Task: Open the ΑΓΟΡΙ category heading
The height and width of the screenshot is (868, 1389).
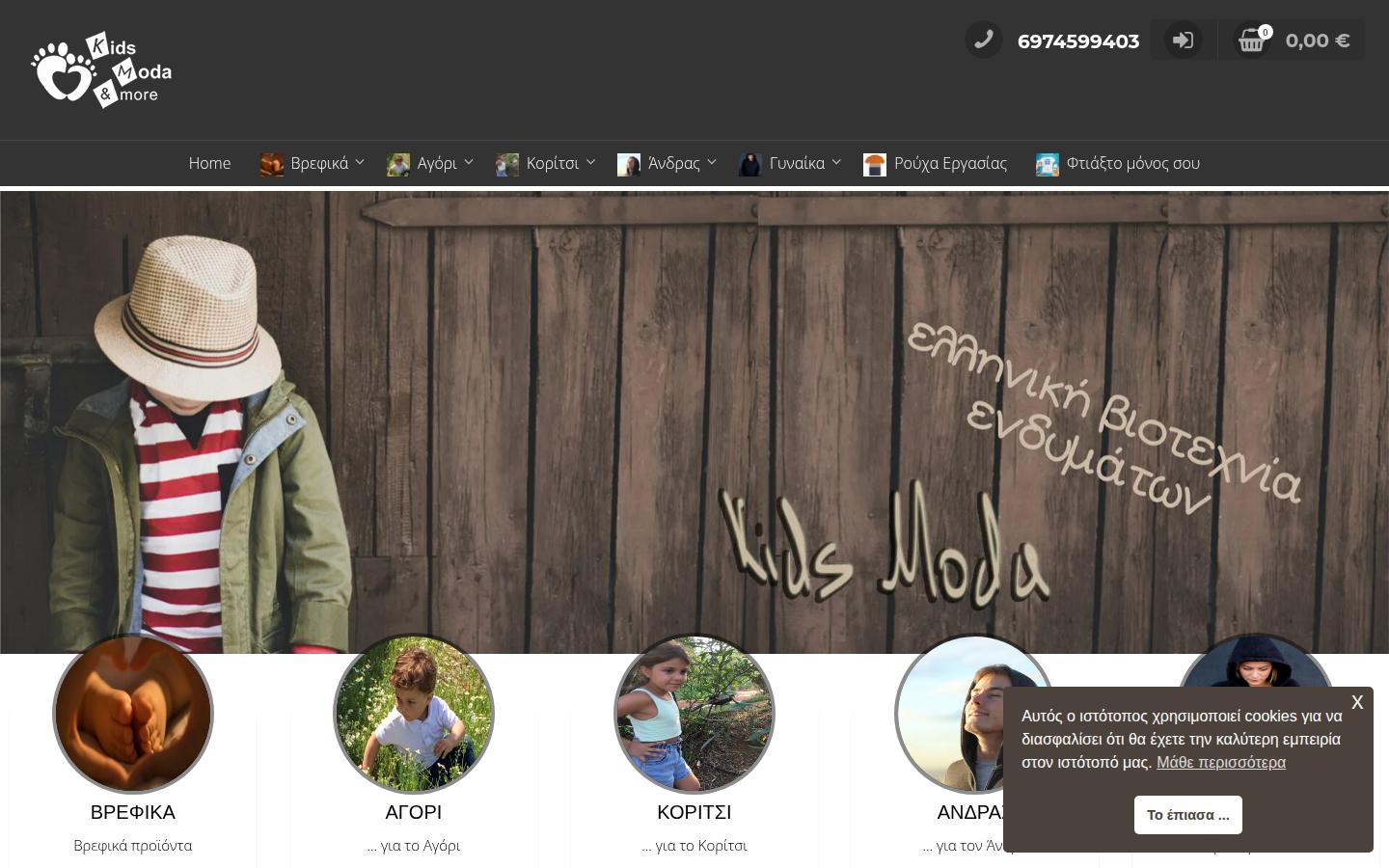Action: [x=414, y=812]
